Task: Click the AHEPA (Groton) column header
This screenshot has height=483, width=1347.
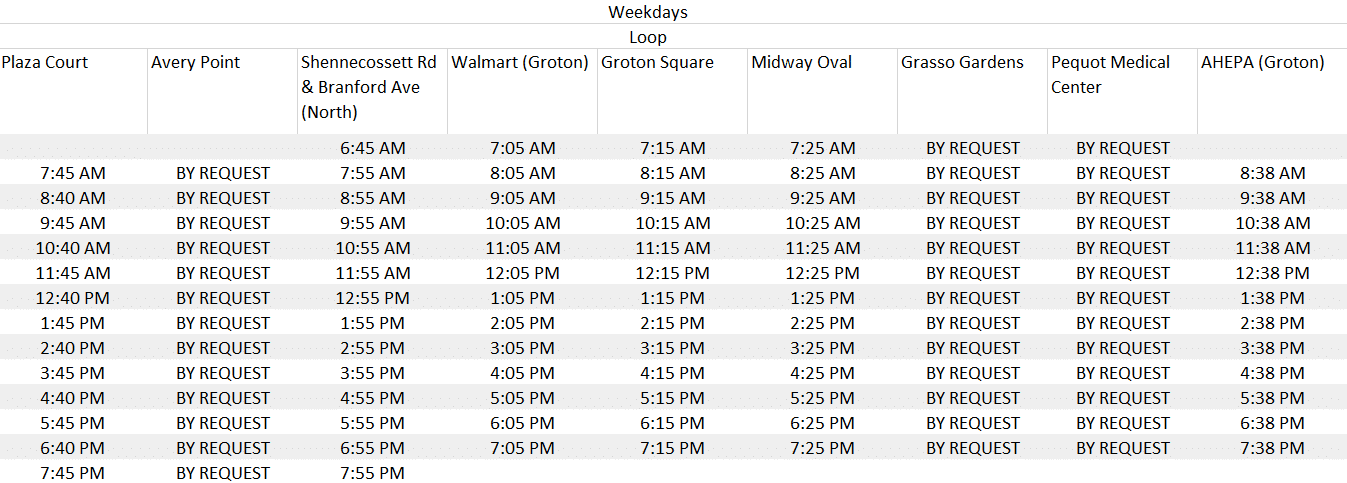Action: point(1262,62)
